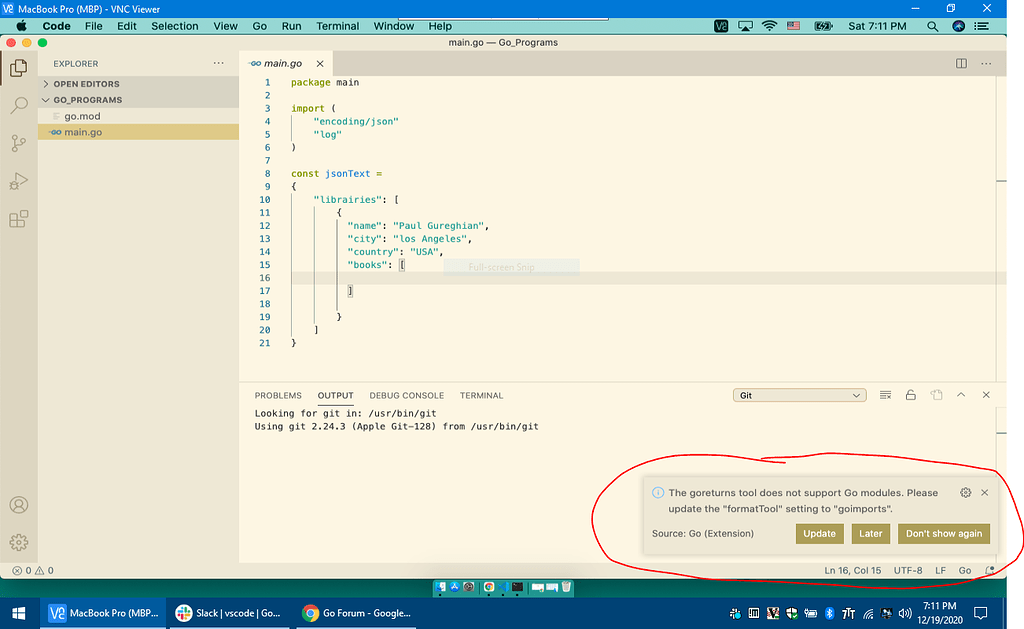Toggle the output scroll lock
This screenshot has width=1024, height=629.
tap(910, 395)
